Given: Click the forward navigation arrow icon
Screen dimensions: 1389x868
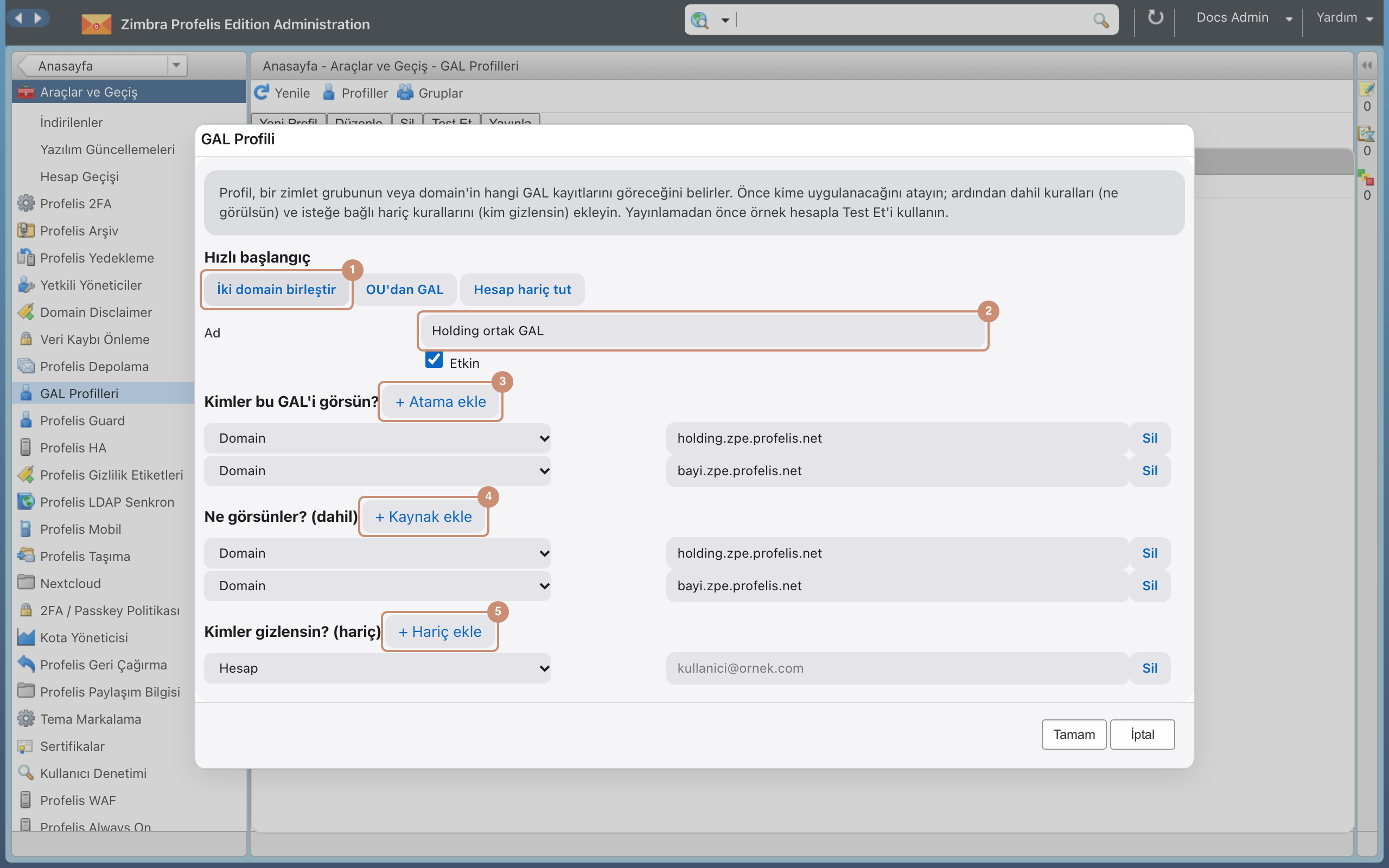Looking at the screenshot, I should (38, 18).
